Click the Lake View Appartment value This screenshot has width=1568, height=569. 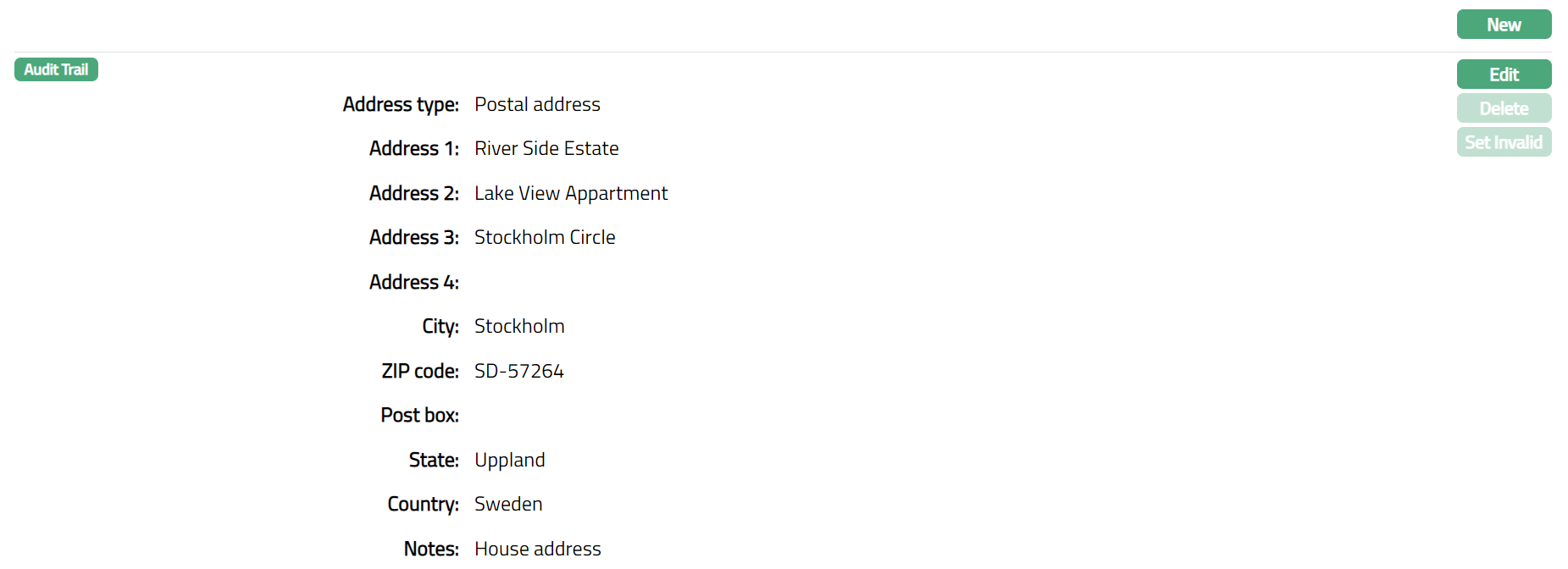(571, 193)
